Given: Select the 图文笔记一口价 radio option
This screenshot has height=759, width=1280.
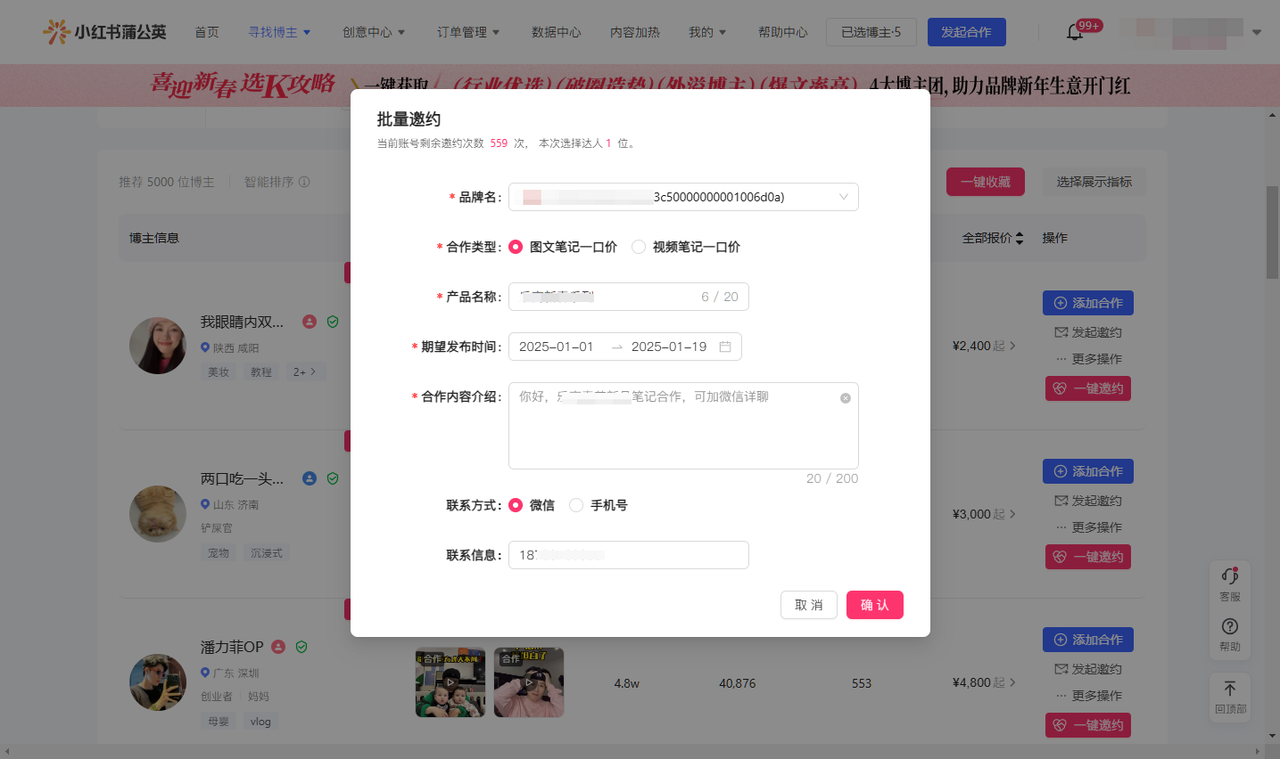Looking at the screenshot, I should coord(516,247).
